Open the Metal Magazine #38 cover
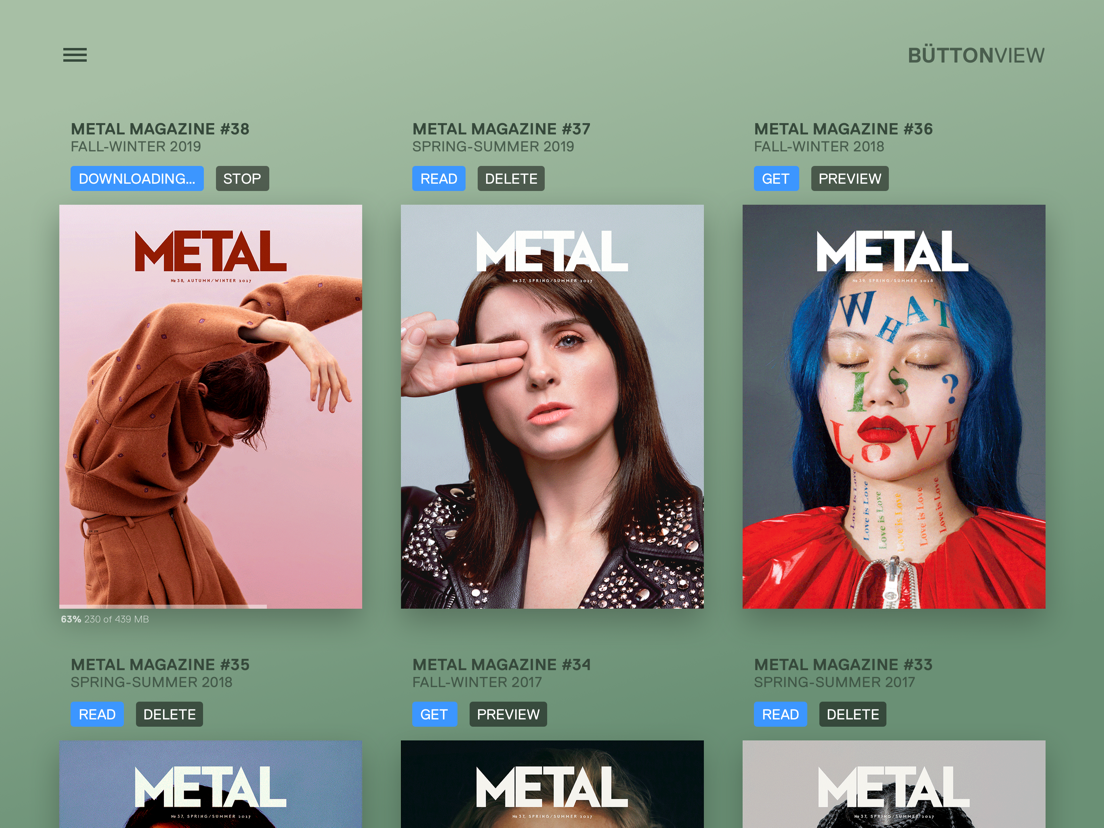 (211, 406)
